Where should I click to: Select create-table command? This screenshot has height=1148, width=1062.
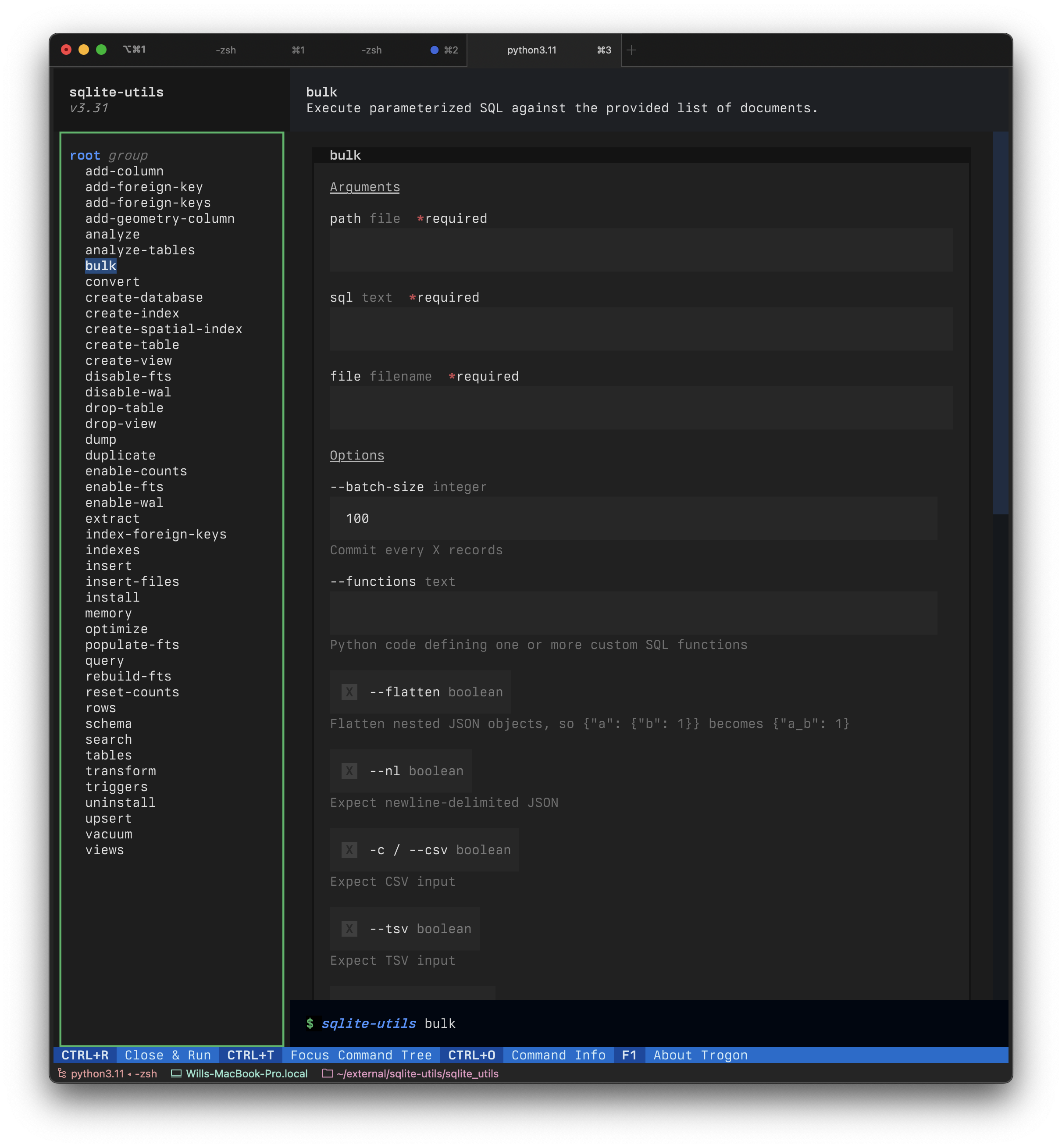click(x=132, y=345)
